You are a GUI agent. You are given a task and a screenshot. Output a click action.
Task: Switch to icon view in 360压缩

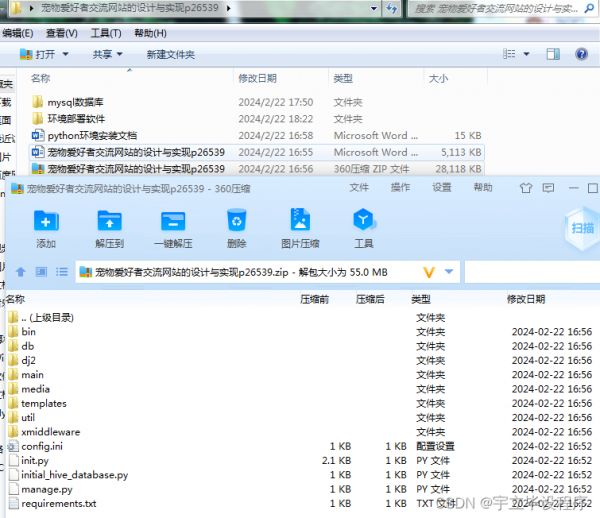[x=41, y=272]
